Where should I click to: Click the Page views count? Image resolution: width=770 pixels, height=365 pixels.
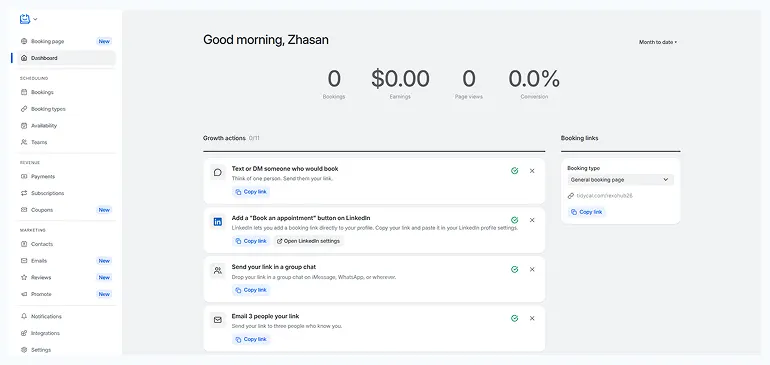point(469,79)
